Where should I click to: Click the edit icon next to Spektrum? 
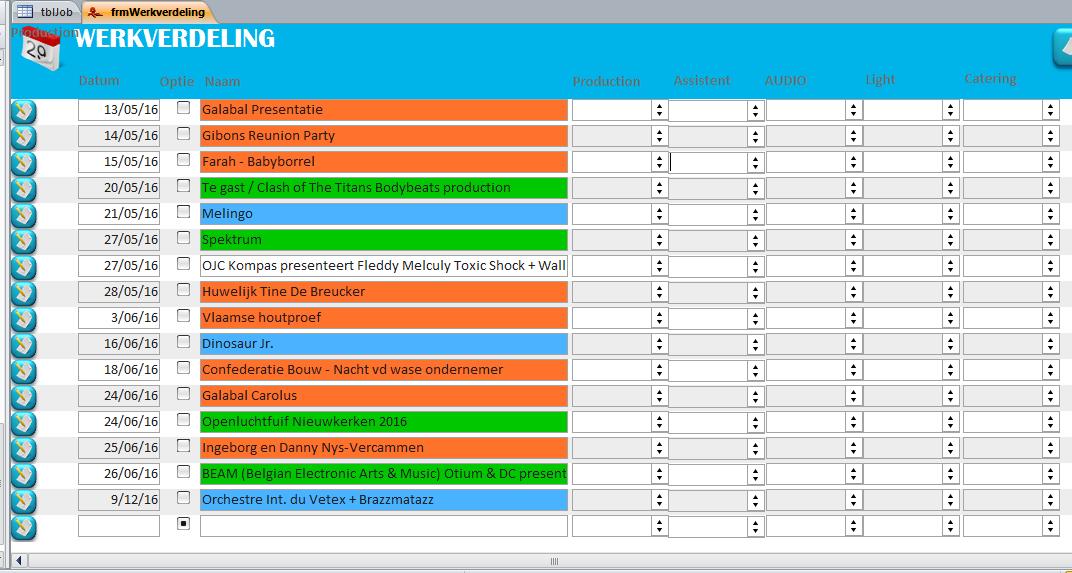[x=23, y=241]
